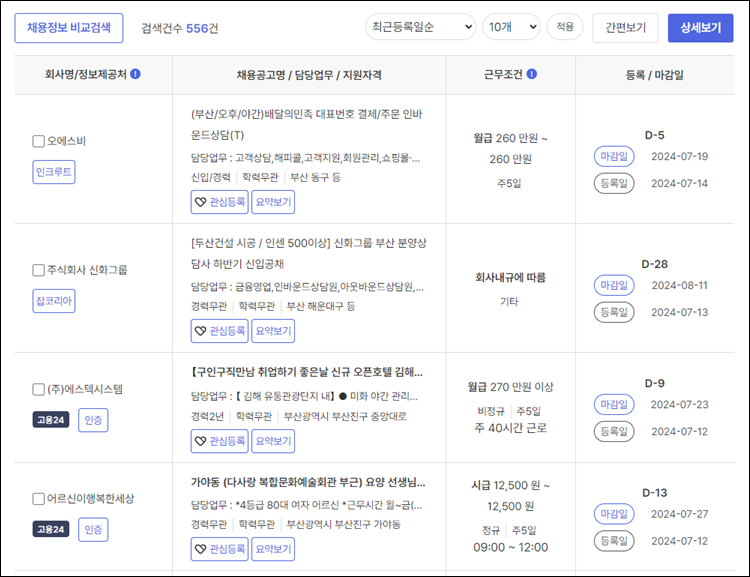The height and width of the screenshot is (577, 750).
Task: Click the D-13 deadline label
Action: pos(654,493)
